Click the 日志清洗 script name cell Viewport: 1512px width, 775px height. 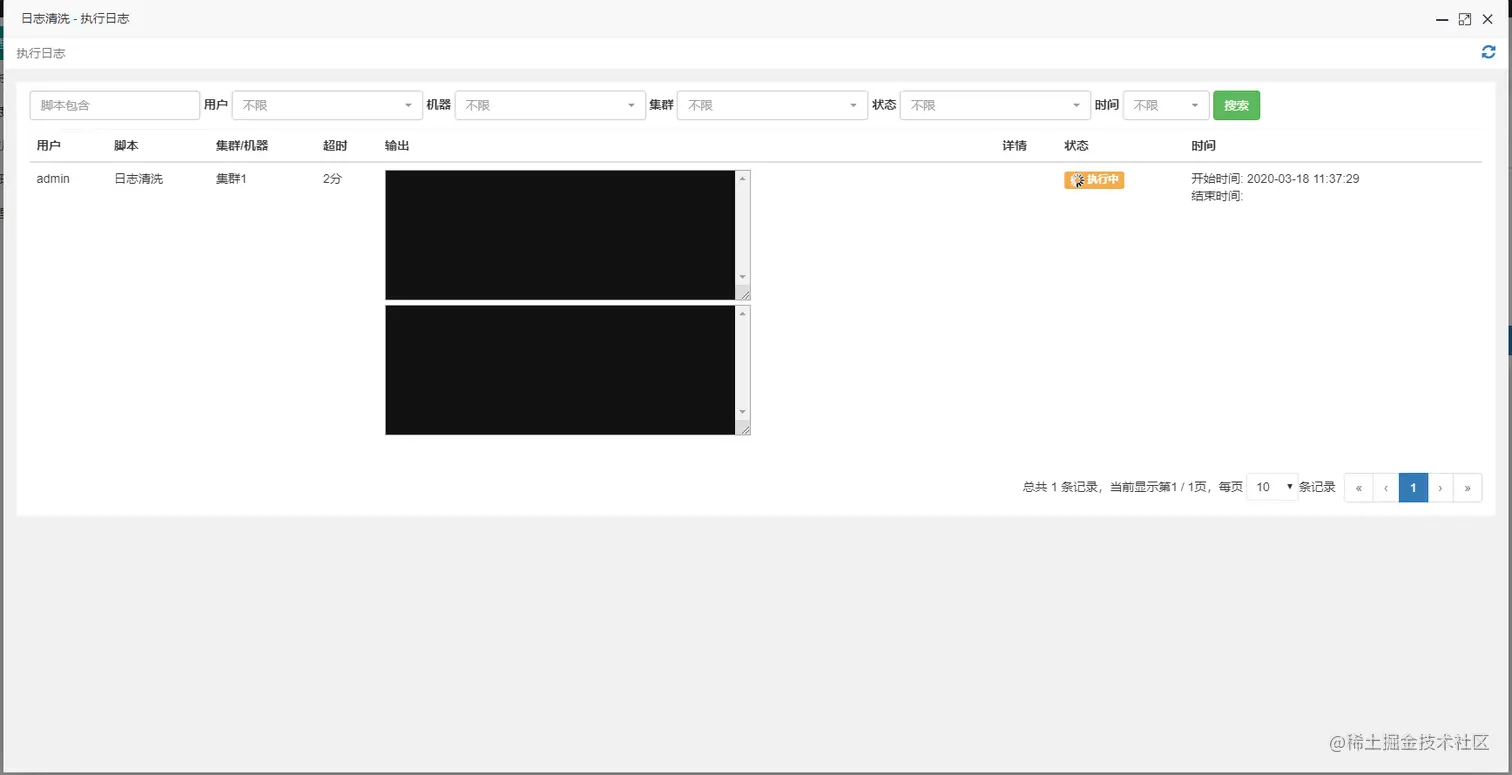click(x=138, y=179)
